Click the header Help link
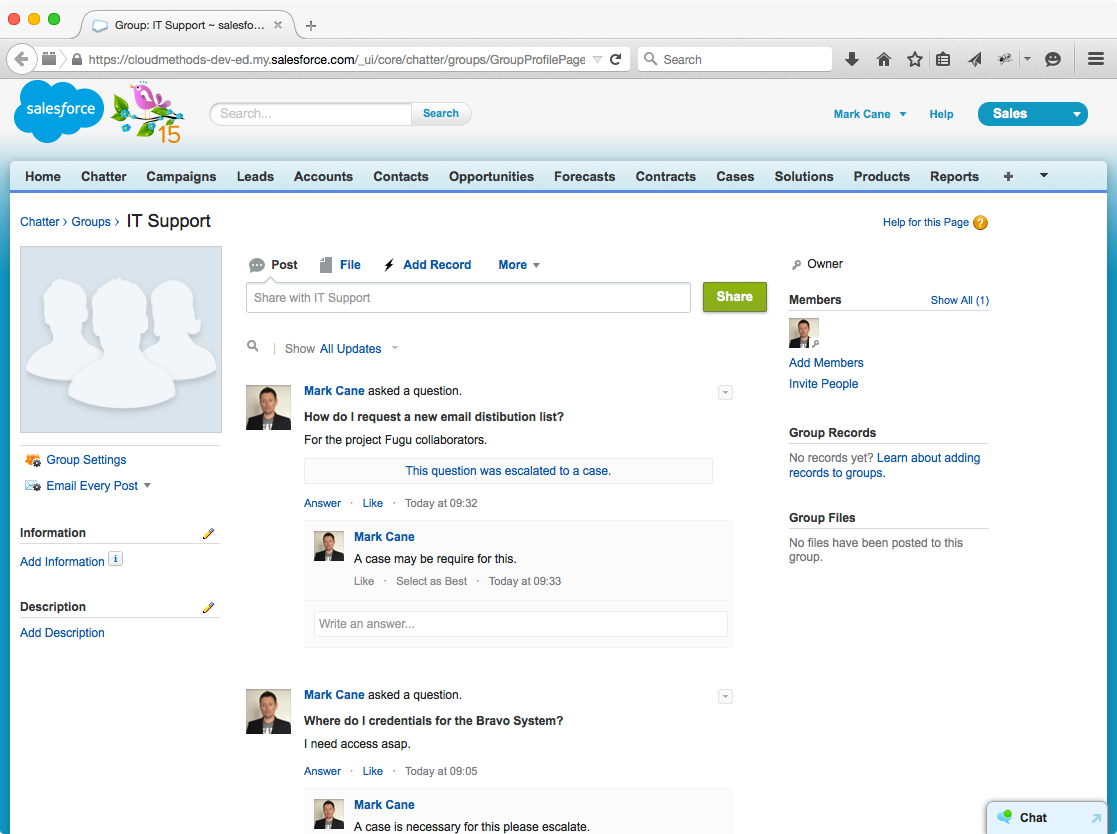Screen dimensions: 1117x834 941,114
